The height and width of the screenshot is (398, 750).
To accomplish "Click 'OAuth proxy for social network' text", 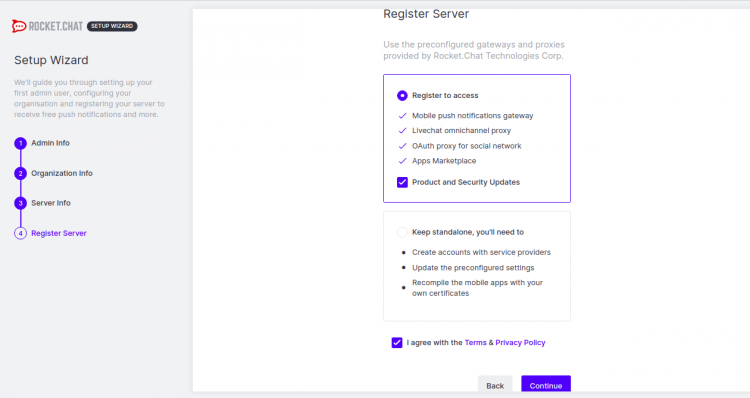I will pyautogui.click(x=467, y=146).
